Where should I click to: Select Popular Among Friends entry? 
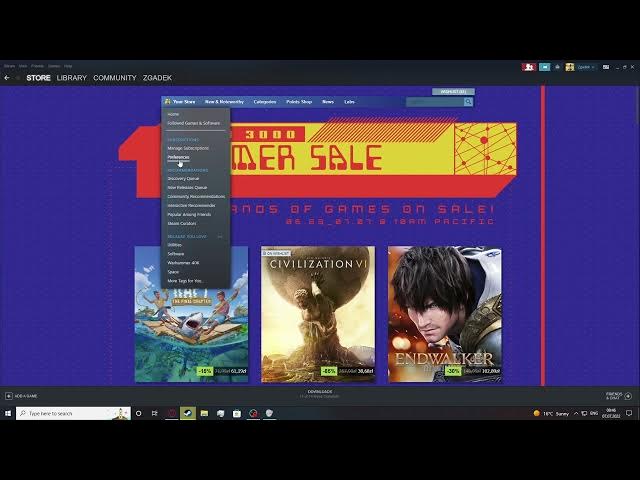pyautogui.click(x=189, y=214)
